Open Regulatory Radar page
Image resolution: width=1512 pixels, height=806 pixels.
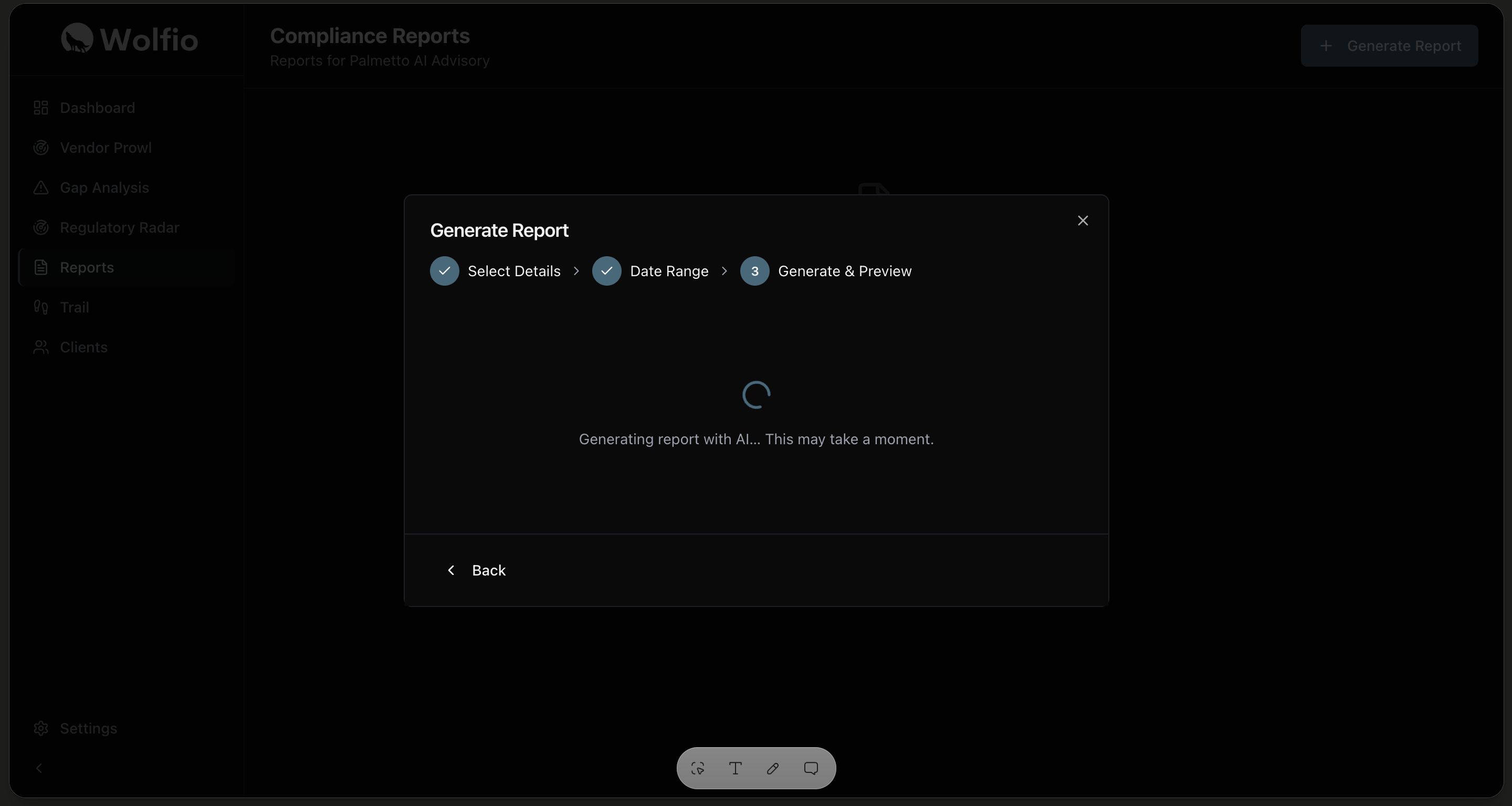[126, 228]
